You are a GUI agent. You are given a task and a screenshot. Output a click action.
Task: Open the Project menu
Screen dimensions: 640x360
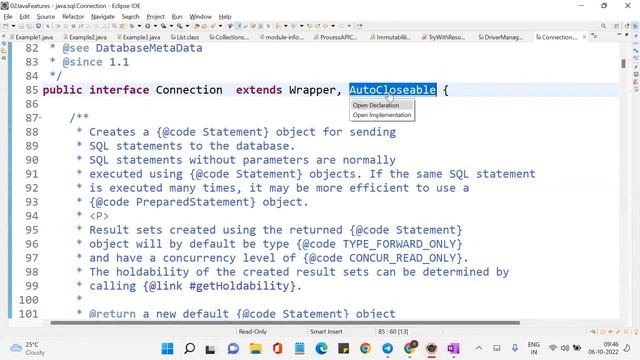[156, 17]
